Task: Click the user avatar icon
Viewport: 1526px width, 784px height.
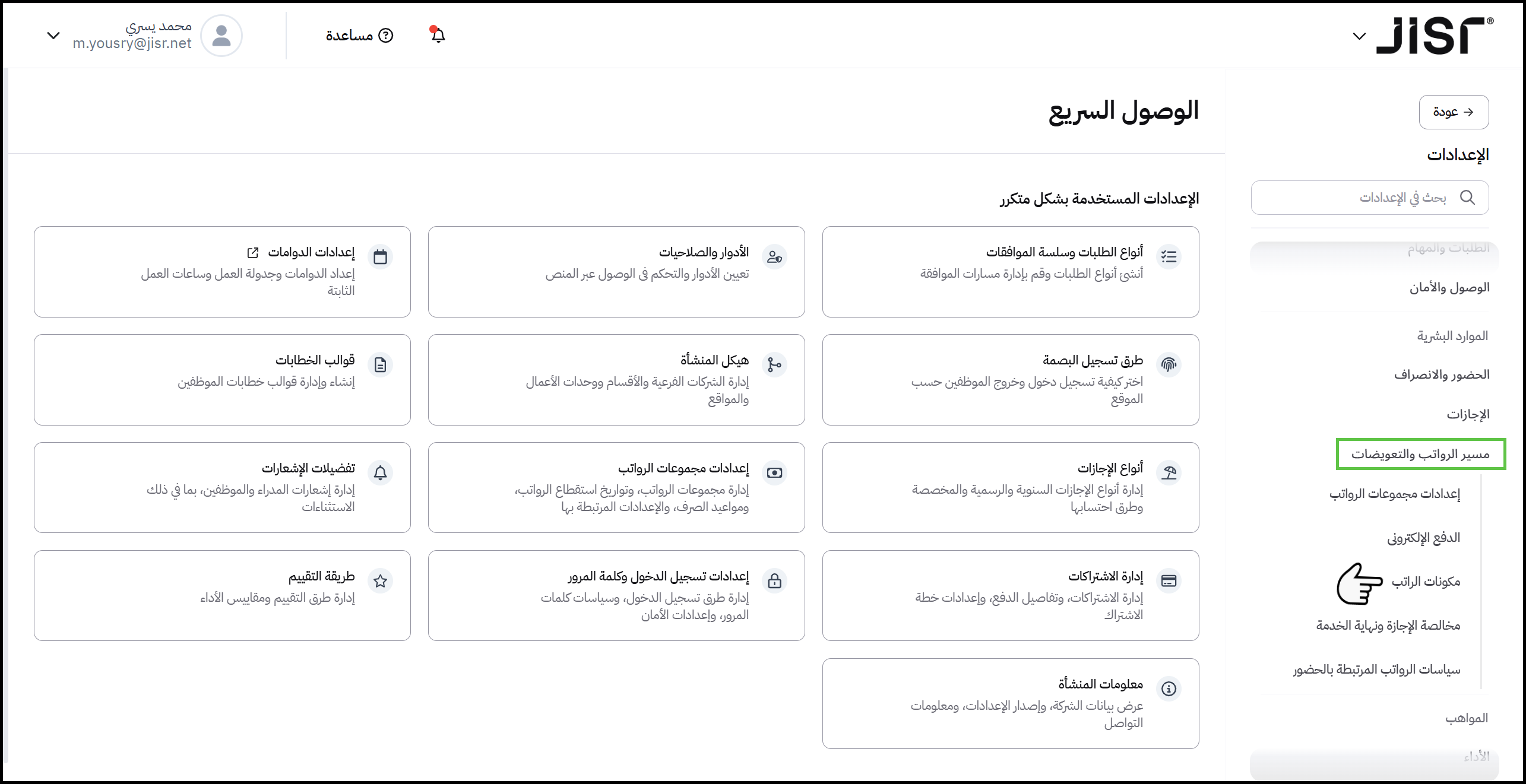Action: tap(221, 36)
